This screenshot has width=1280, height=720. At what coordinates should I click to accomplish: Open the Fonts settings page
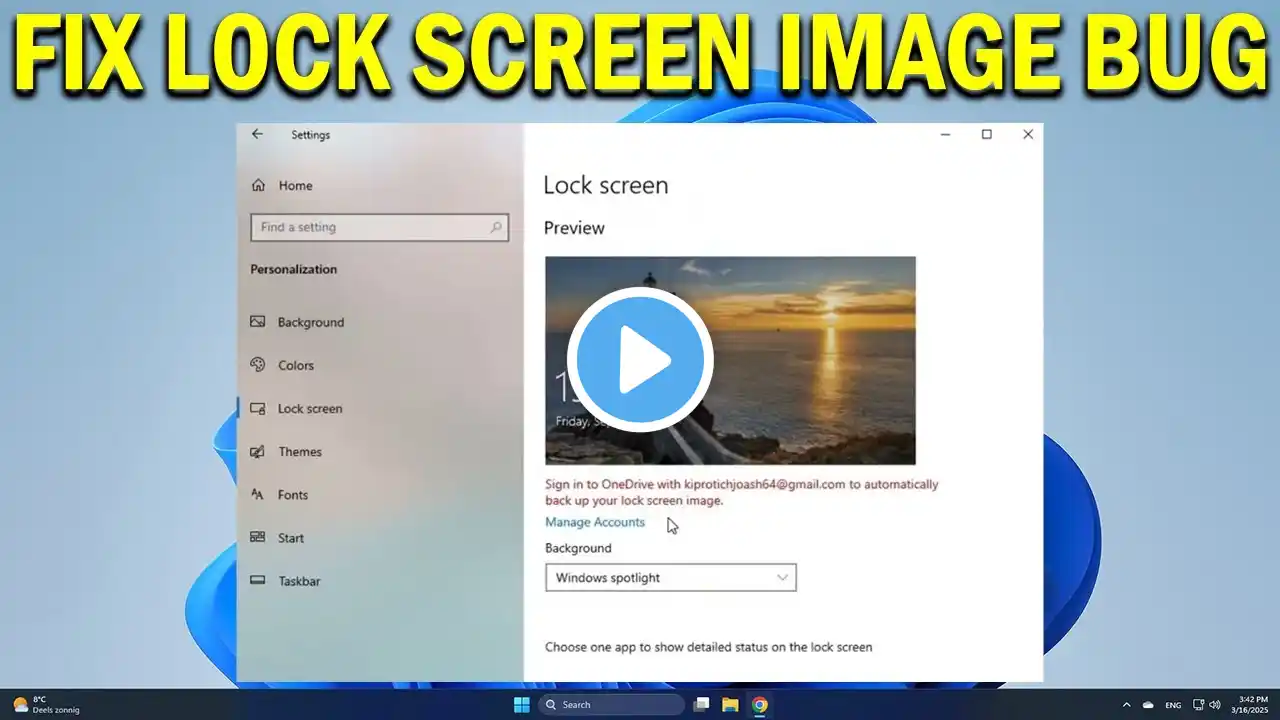click(279, 495)
